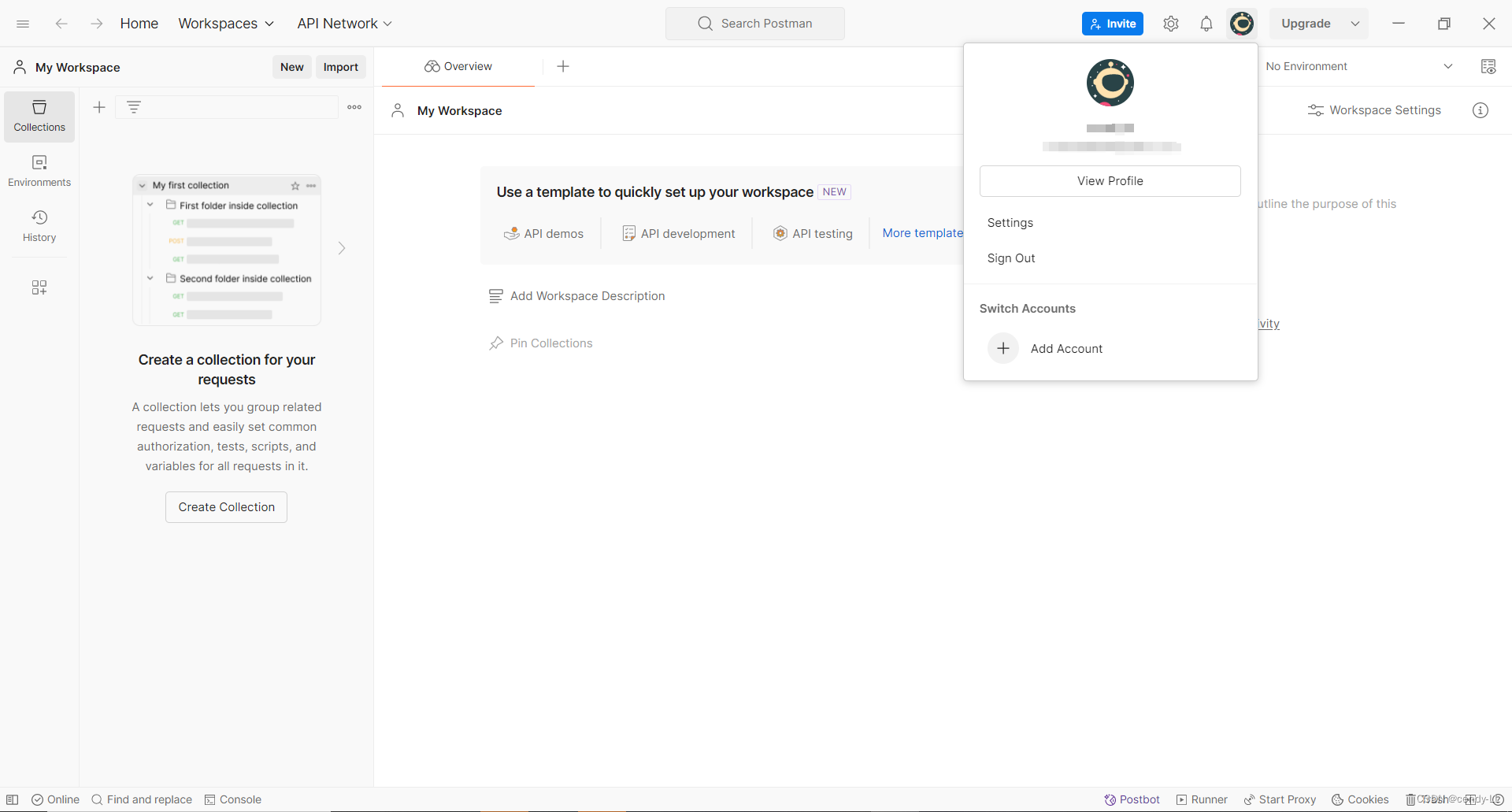Expand the API Network dropdown

coord(345,24)
